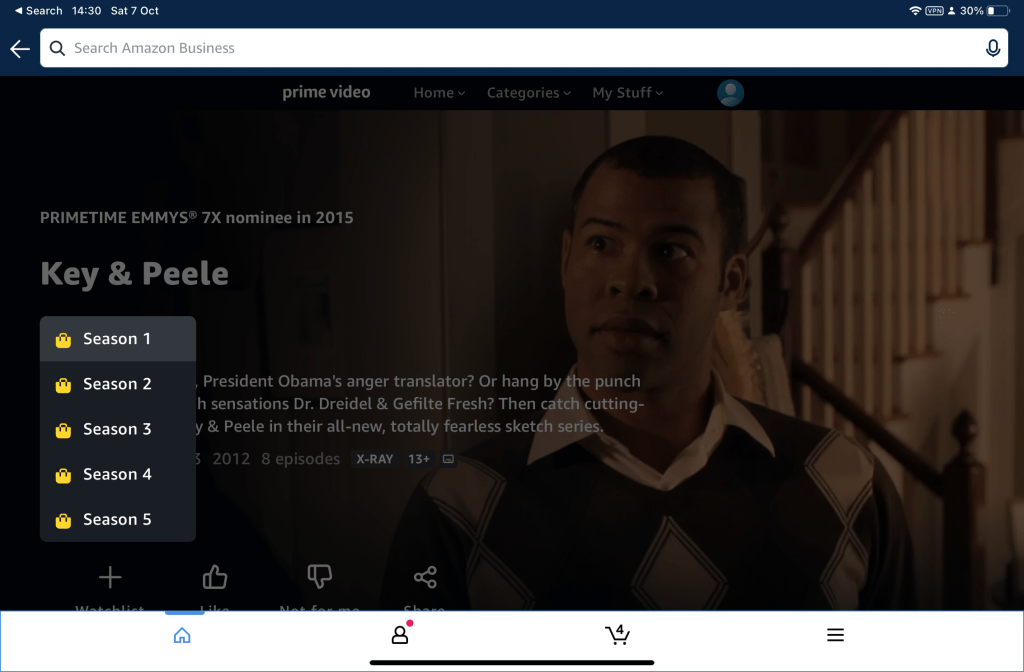
Task: Tap the back arrow beside search bar
Action: (20, 48)
